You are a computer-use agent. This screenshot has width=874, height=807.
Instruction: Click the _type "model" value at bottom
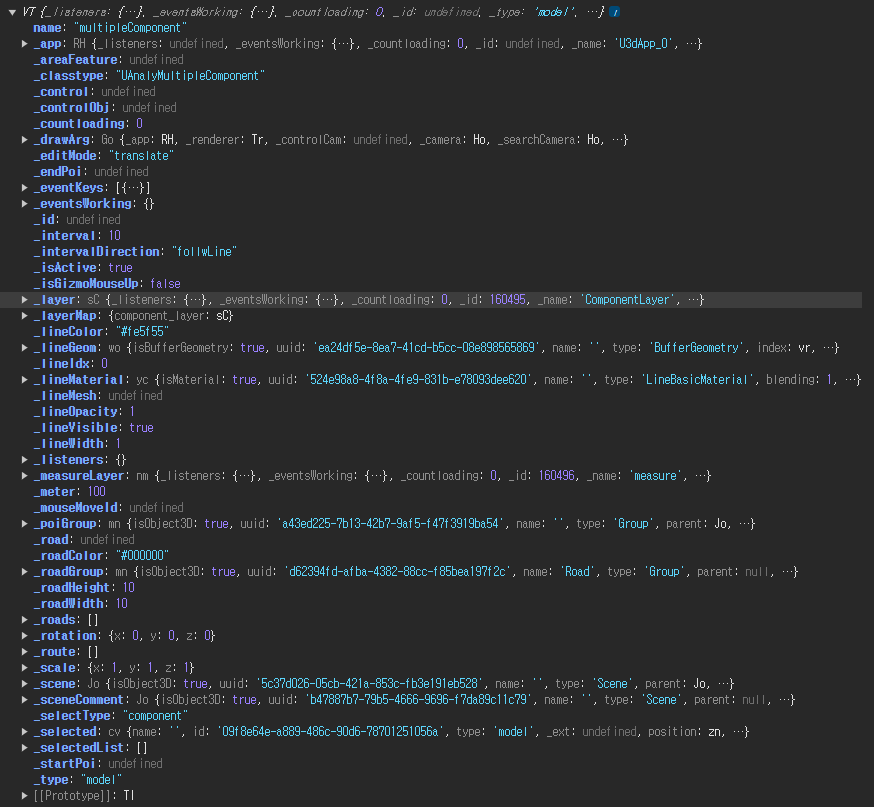click(x=101, y=779)
